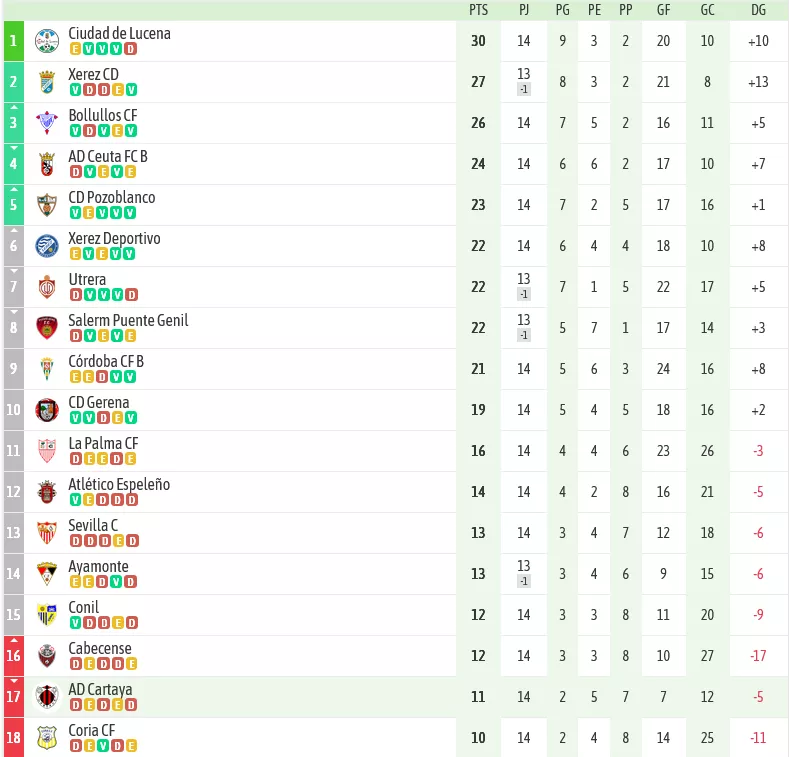789x757 pixels.
Task: Click the Bollullos CF crest icon
Action: 47,123
